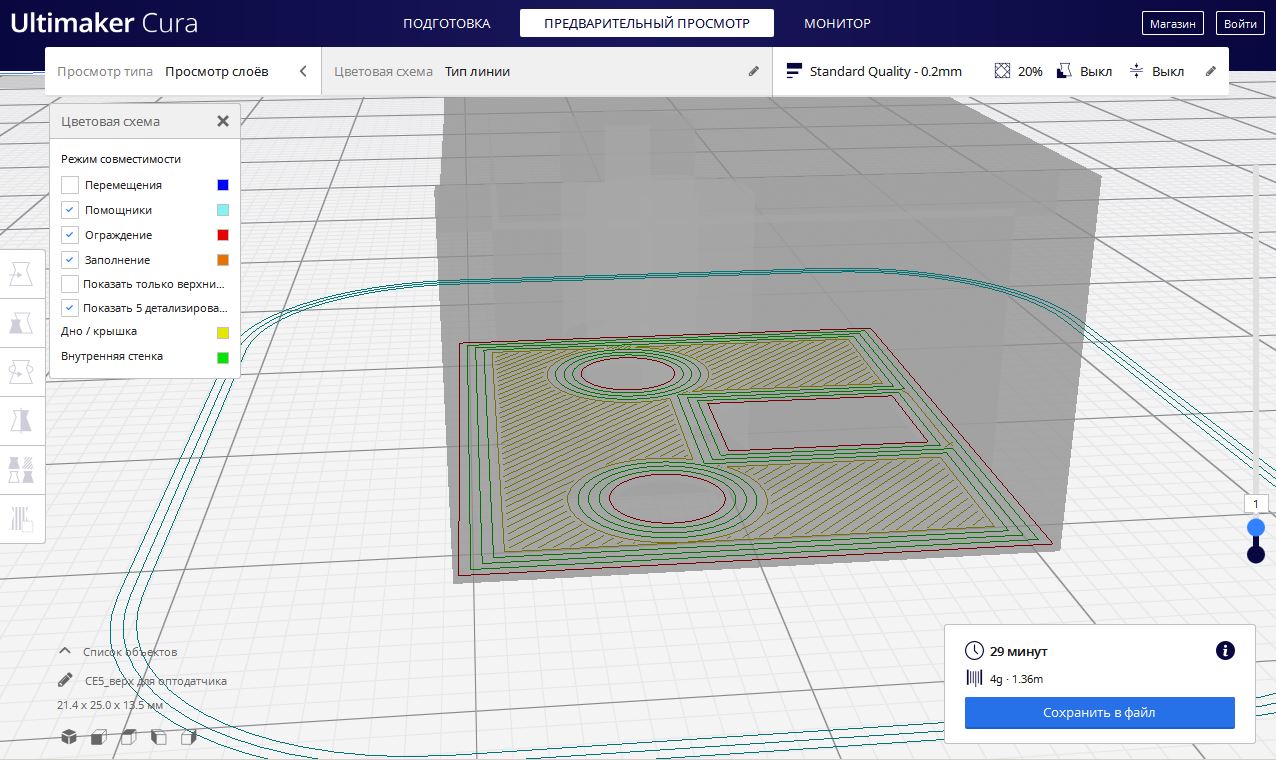Screen dimensions: 1276x760
Task: Click pencil icon next to CE5 model name
Action: (66, 681)
